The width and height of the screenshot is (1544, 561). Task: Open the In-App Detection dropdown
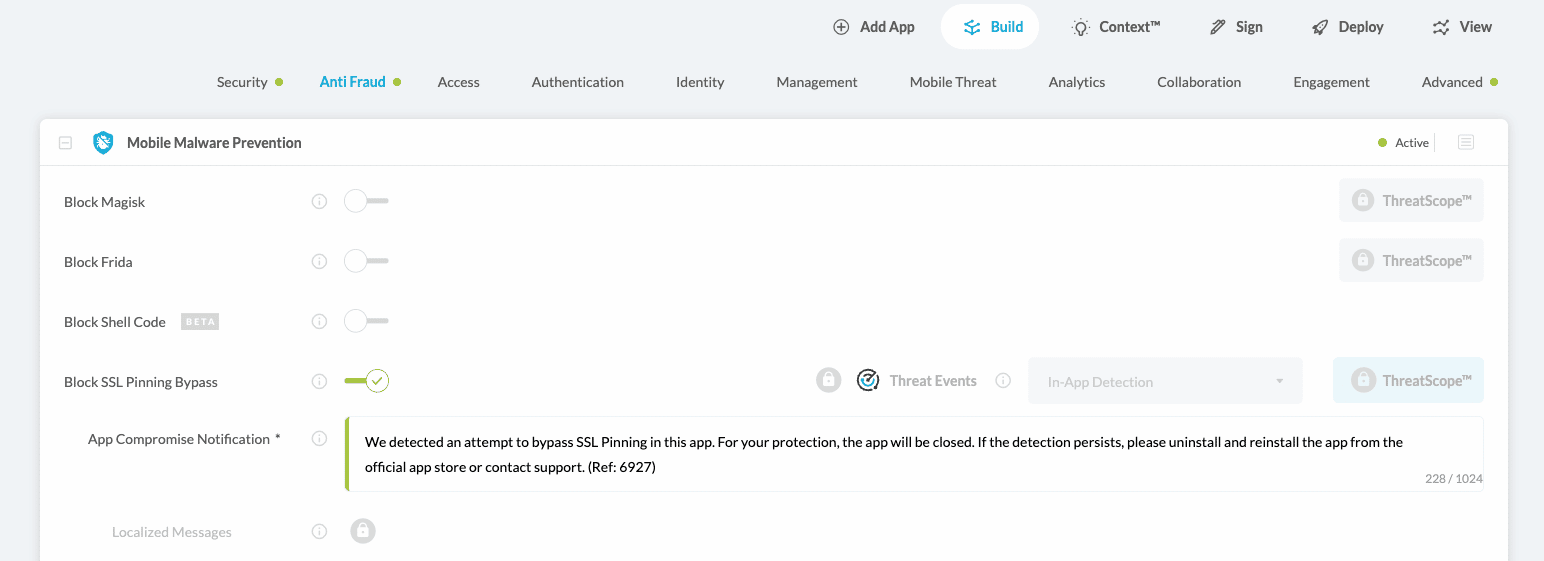click(x=1165, y=382)
